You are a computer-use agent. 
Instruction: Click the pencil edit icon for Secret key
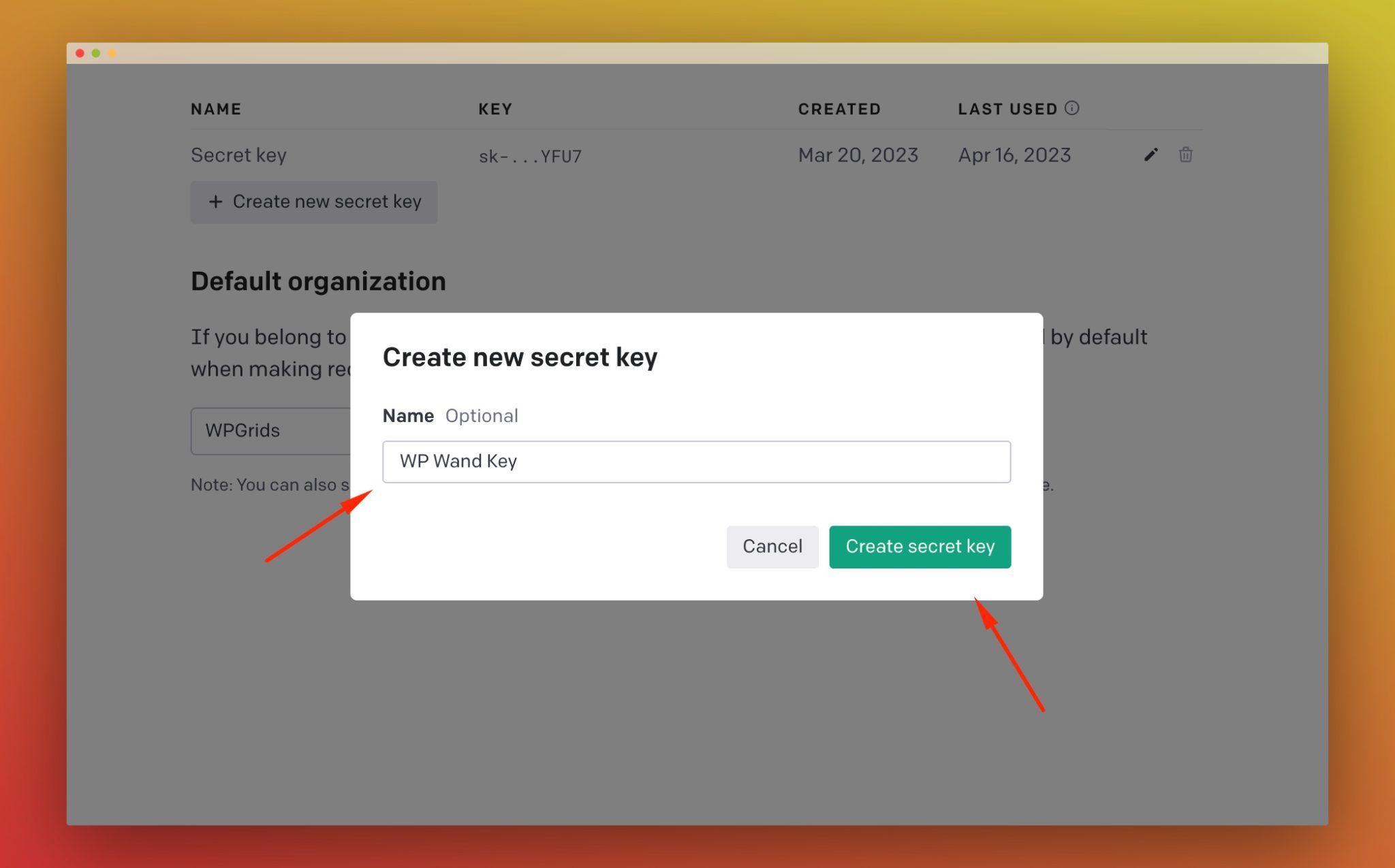click(x=1150, y=155)
